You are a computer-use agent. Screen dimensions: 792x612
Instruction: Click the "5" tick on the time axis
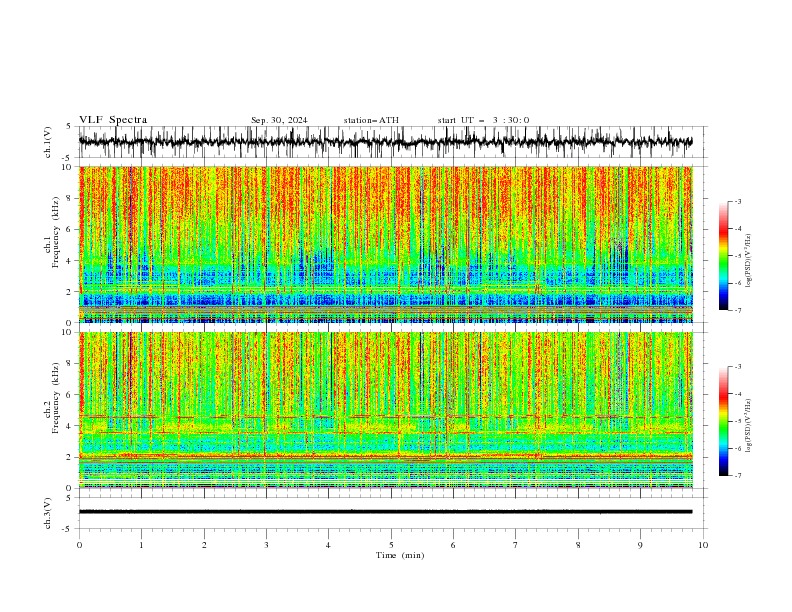[391, 545]
